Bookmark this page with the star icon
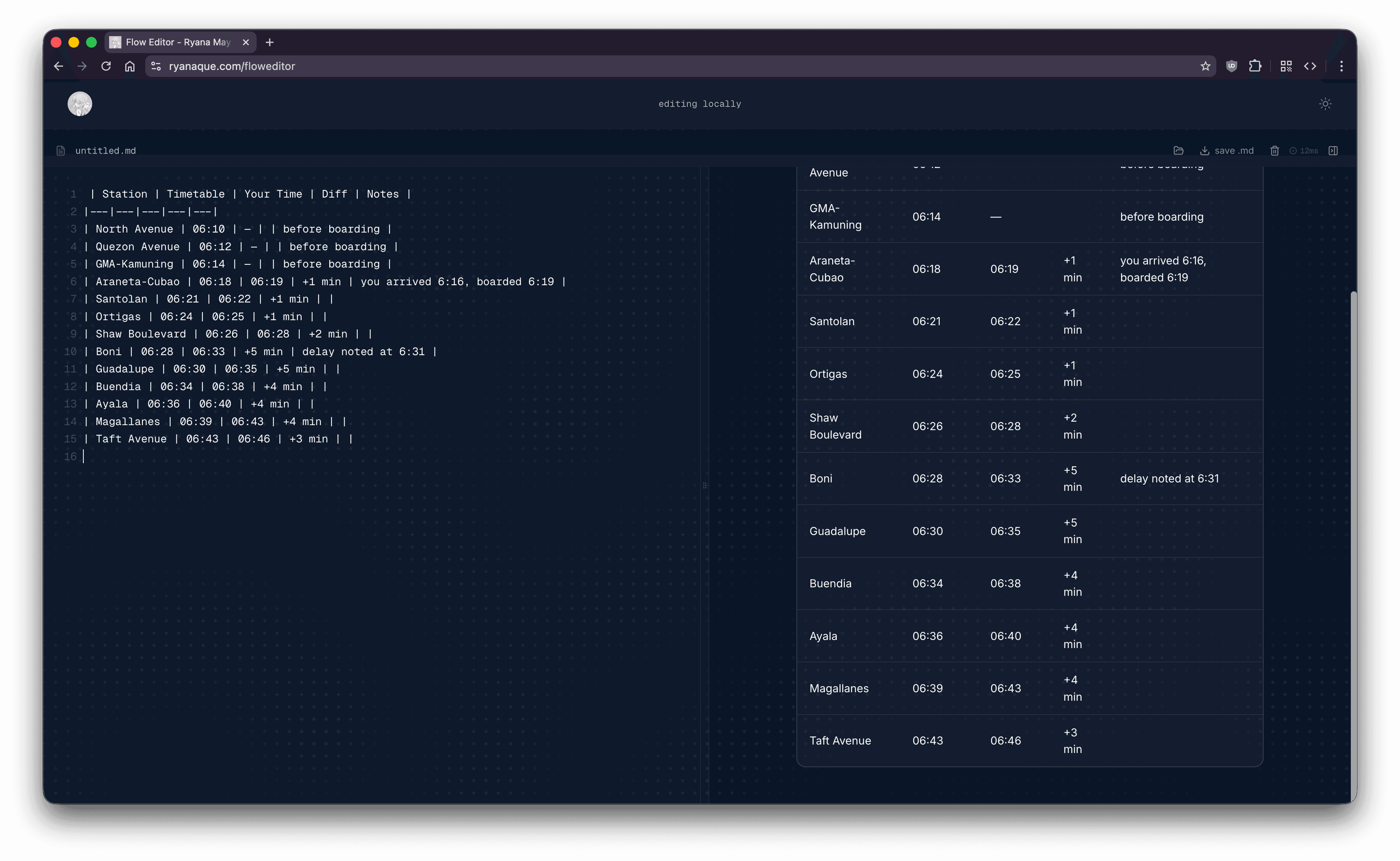The height and width of the screenshot is (861, 1400). (1205, 66)
